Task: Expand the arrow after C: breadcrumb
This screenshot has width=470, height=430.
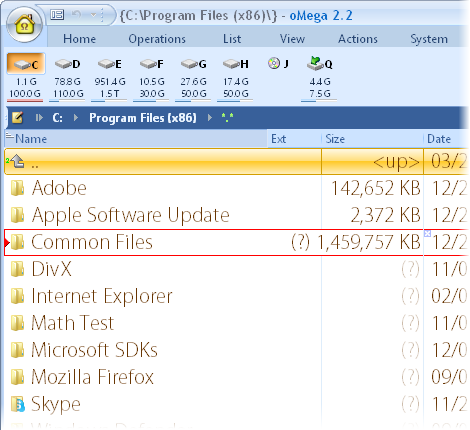Action: pyautogui.click(x=76, y=118)
